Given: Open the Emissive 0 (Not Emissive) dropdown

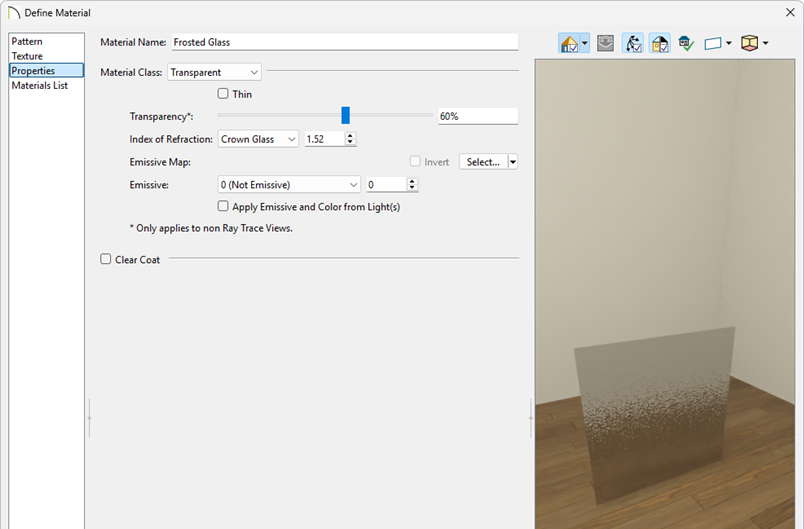Looking at the screenshot, I should click(x=289, y=185).
